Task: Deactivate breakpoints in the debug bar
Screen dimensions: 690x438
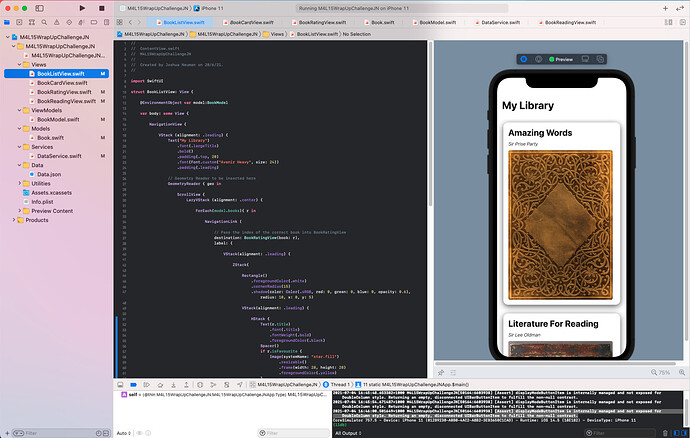Action: [x=133, y=384]
